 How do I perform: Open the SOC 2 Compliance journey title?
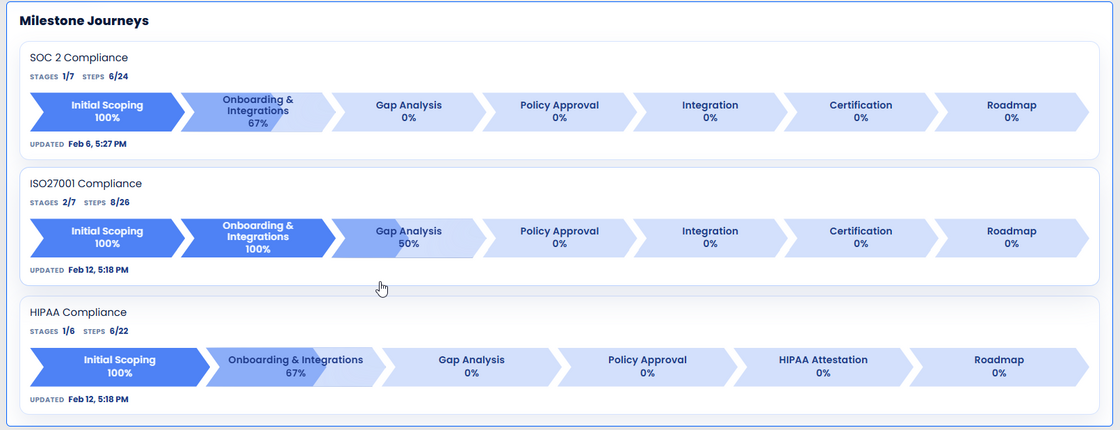[x=79, y=58]
